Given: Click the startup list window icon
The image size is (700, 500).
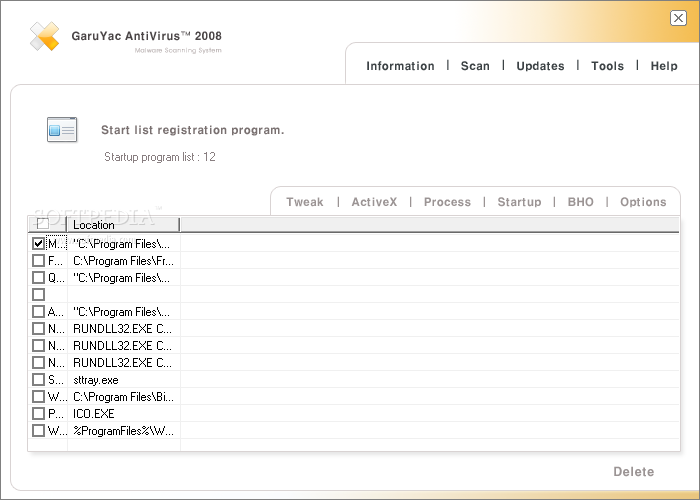Looking at the screenshot, I should [x=62, y=129].
